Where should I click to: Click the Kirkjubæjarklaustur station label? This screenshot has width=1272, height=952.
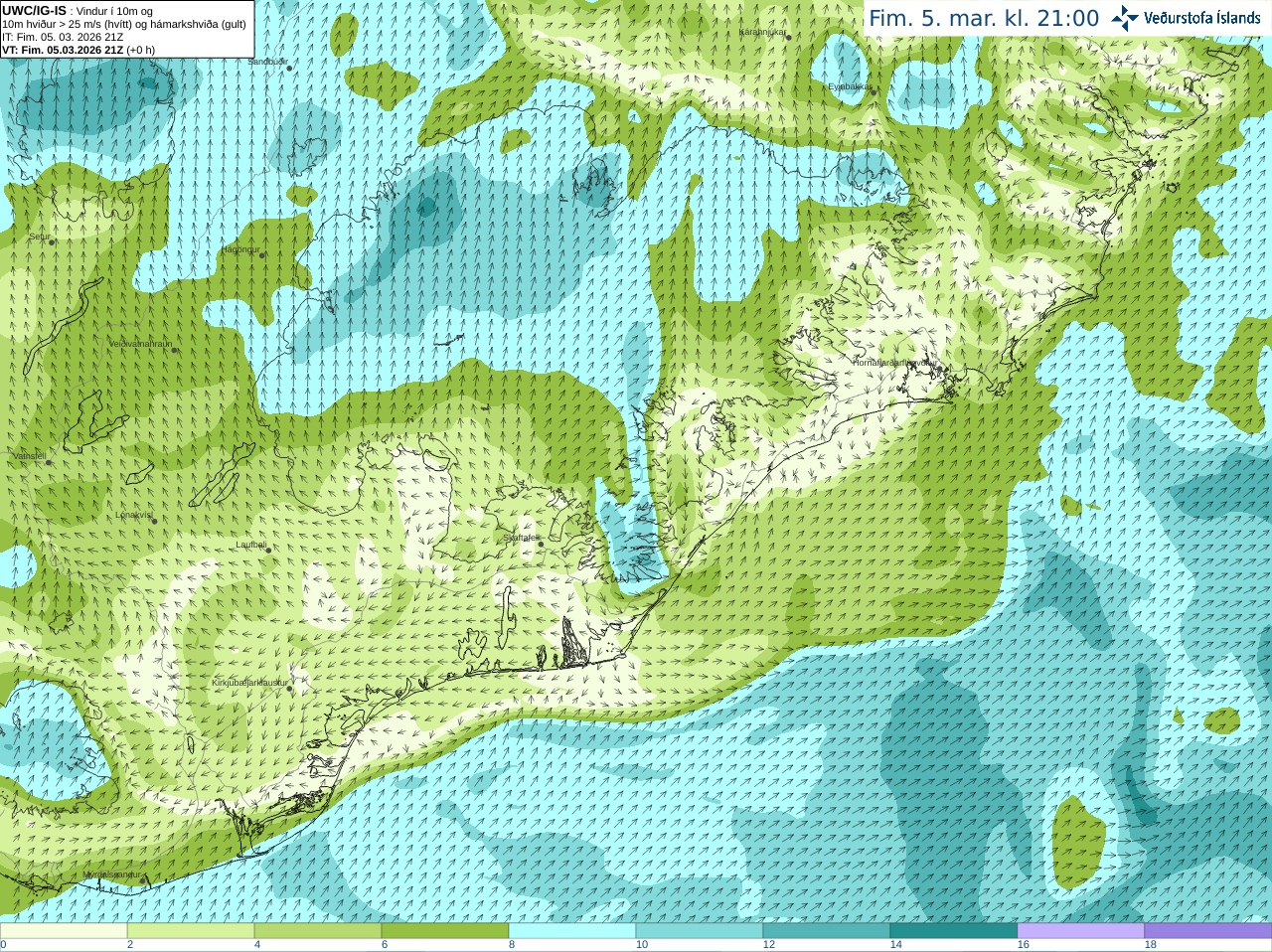[x=249, y=684]
